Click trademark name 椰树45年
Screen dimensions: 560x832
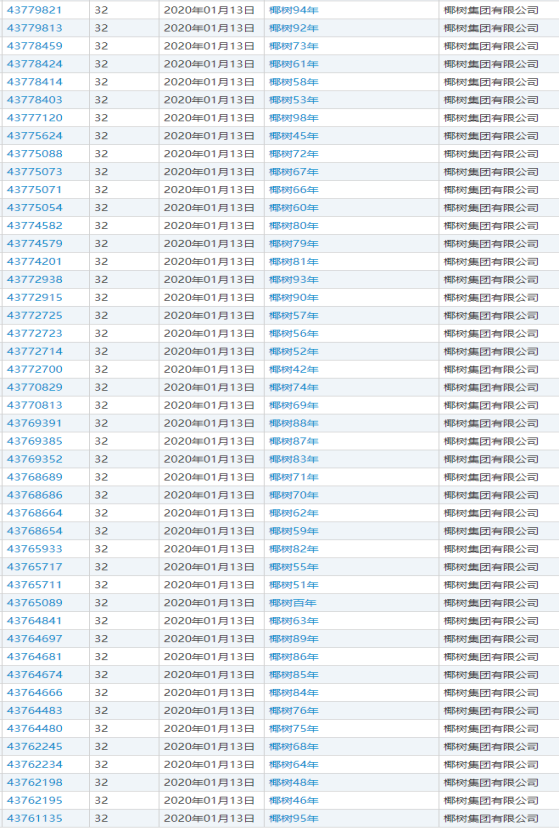pos(294,136)
